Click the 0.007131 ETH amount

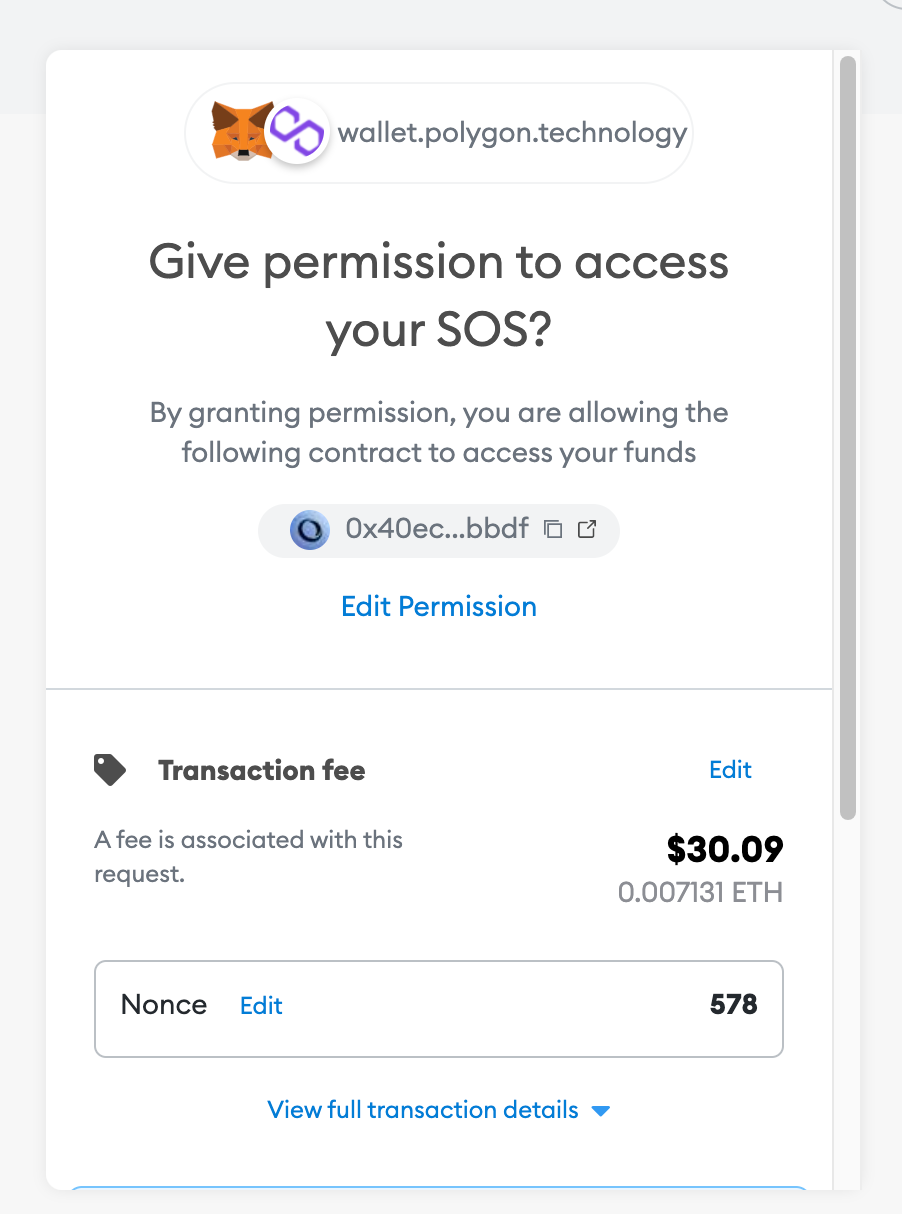pyautogui.click(x=700, y=892)
